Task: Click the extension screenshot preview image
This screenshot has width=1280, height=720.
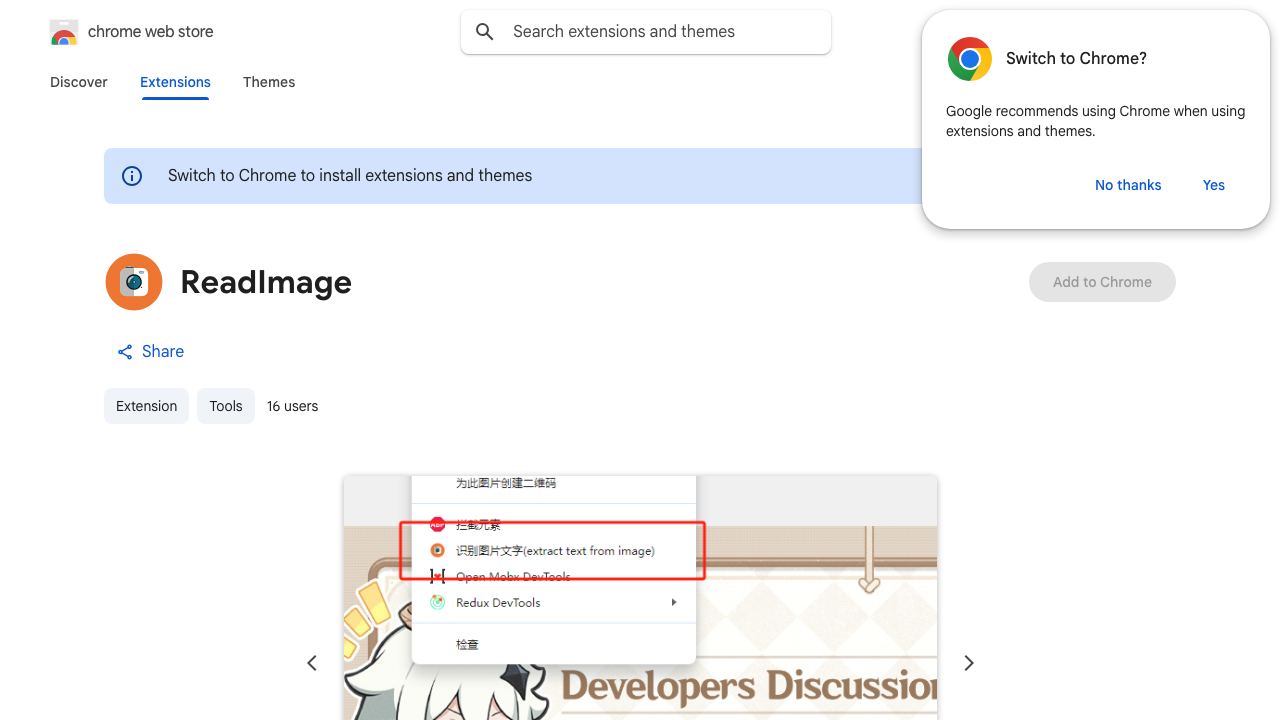Action: click(x=640, y=598)
